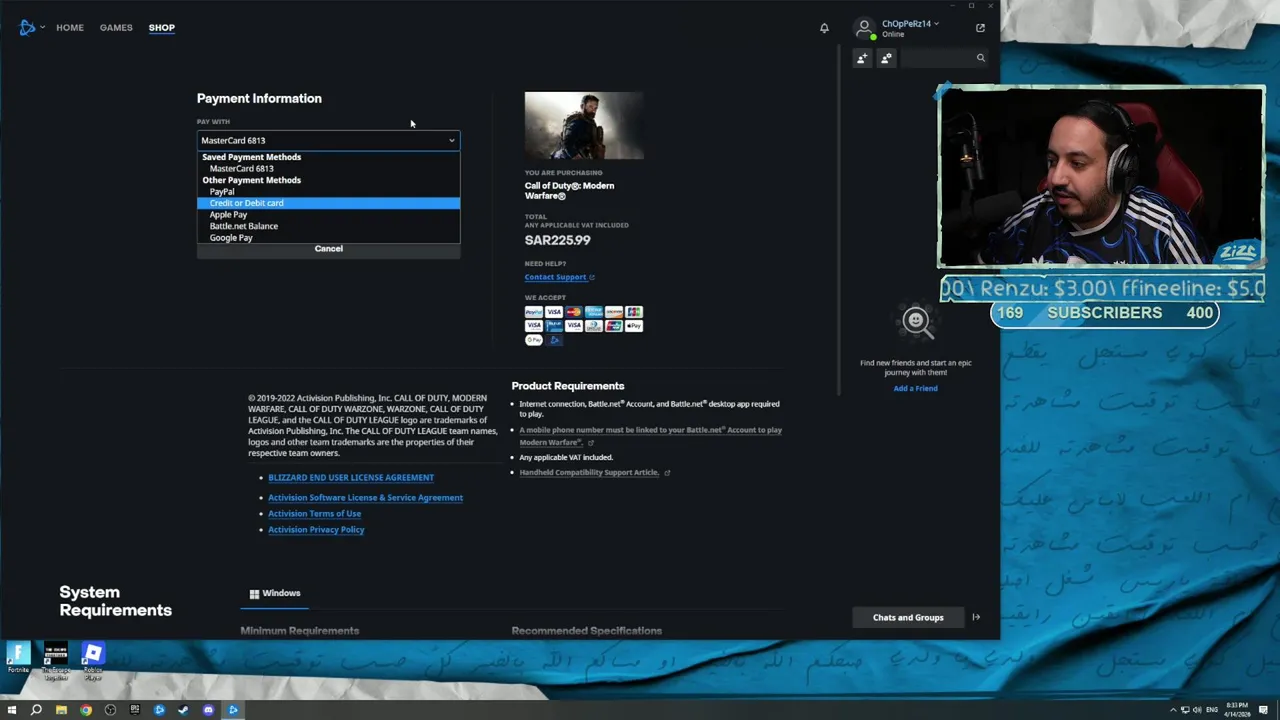Open the Roblox Player desktop shortcut

93,661
